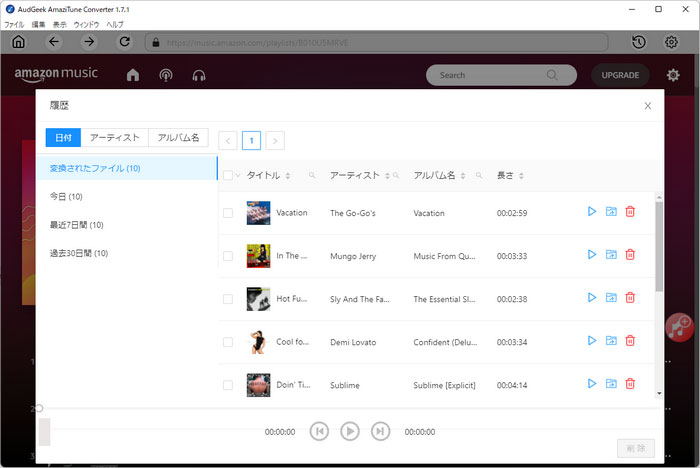
Task: Go to next page of history list
Action: [x=275, y=141]
